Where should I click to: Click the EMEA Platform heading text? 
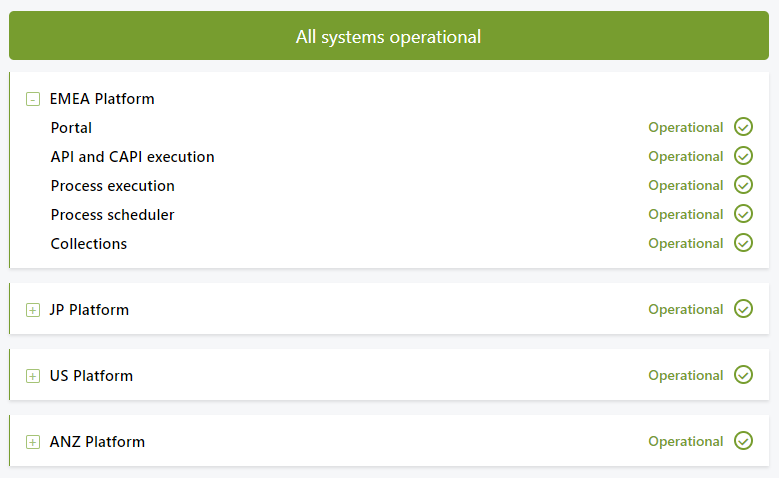102,99
